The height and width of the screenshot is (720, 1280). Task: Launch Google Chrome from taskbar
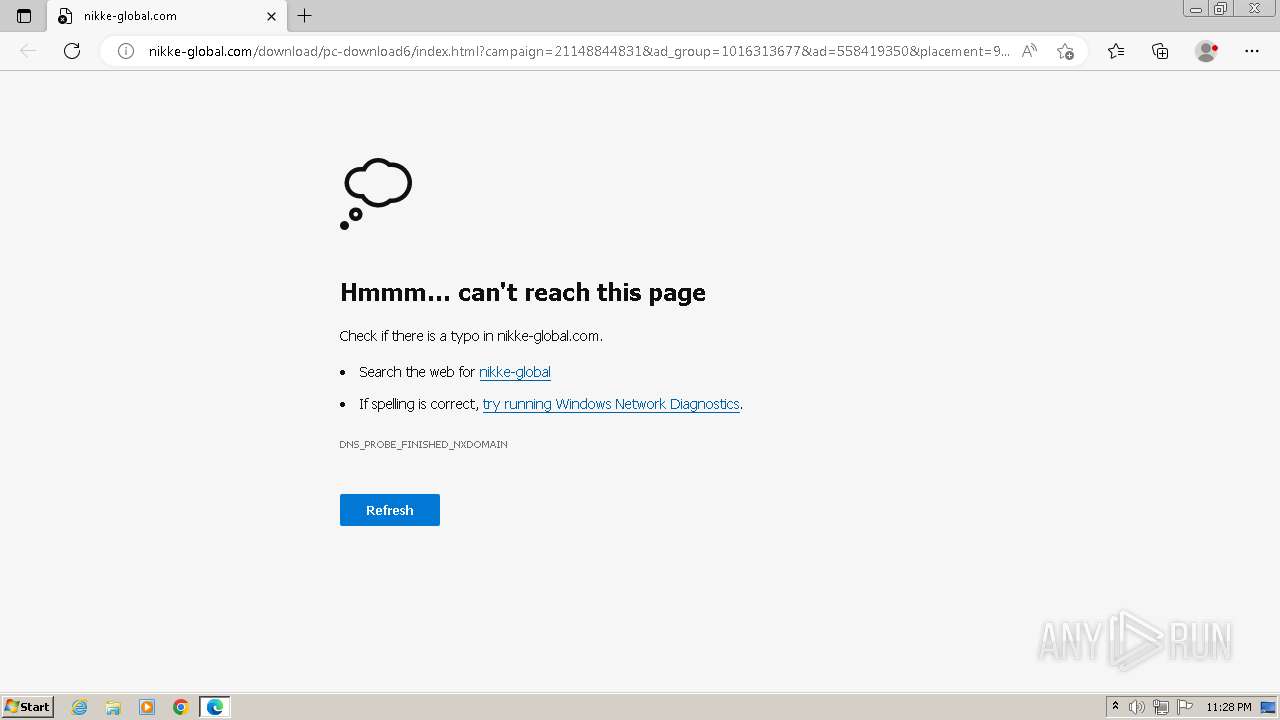pyautogui.click(x=181, y=707)
